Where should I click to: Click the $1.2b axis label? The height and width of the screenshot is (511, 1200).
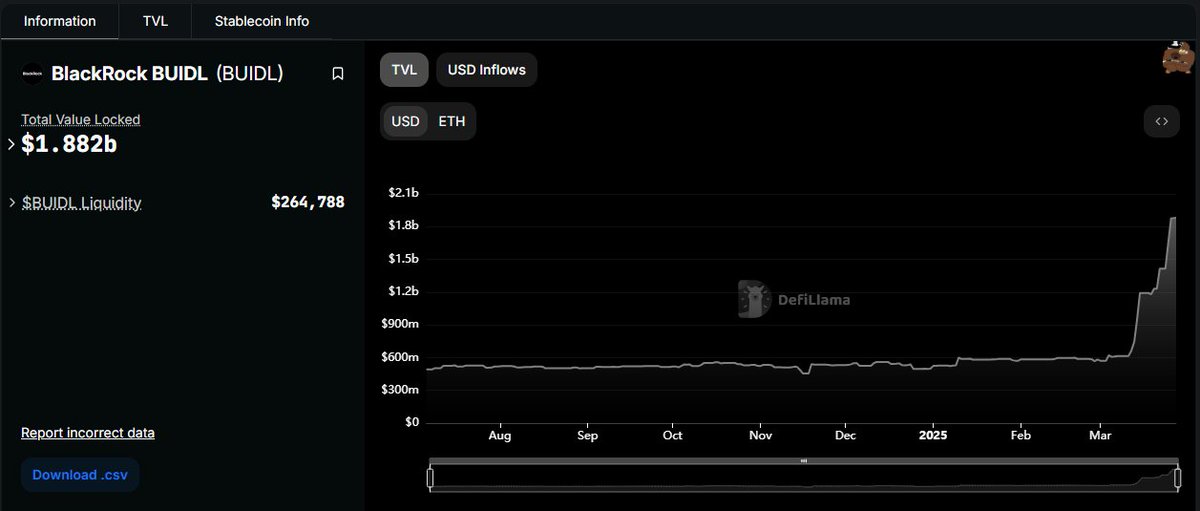[403, 291]
